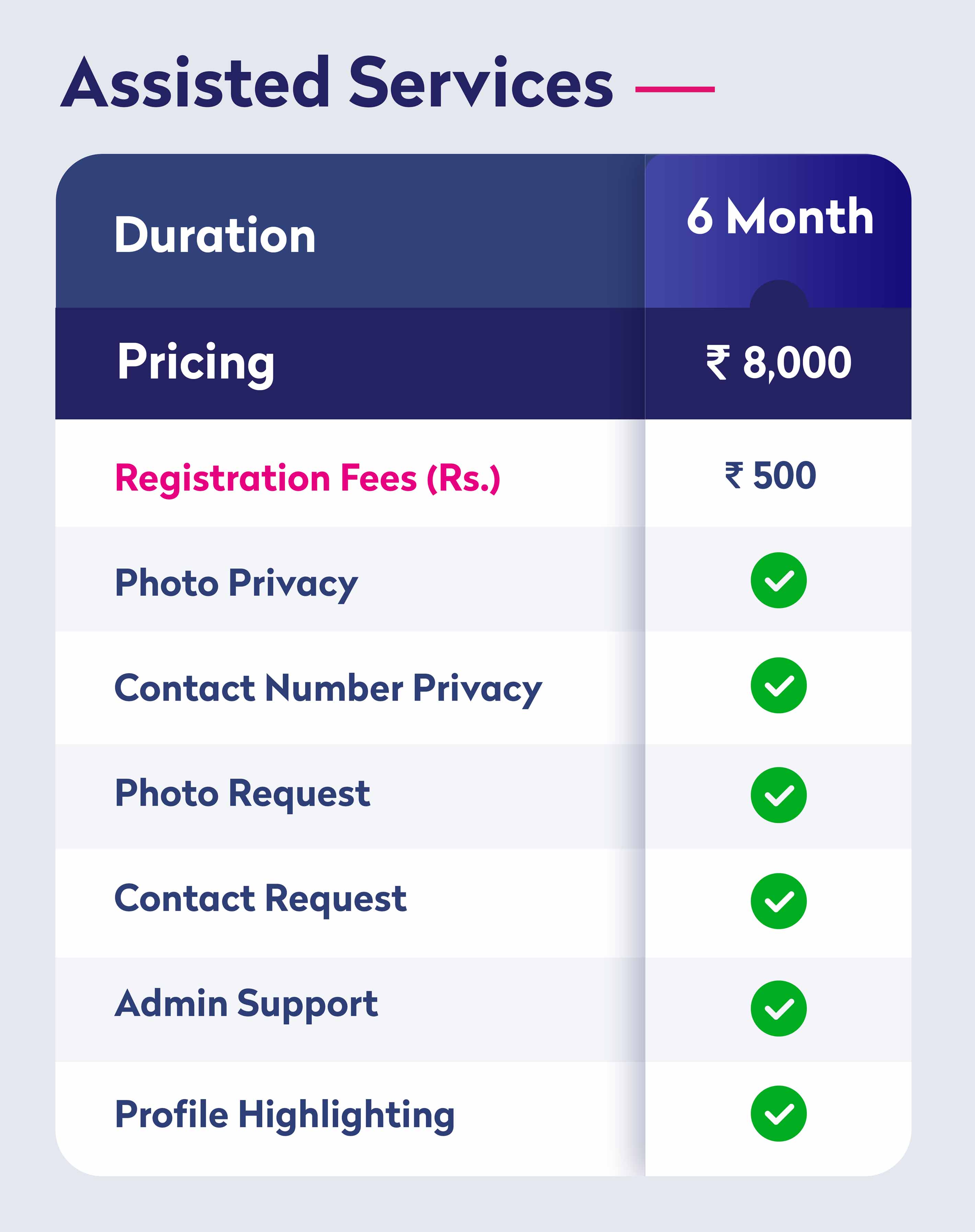Select the Photo Request feature text
Image resolution: width=975 pixels, height=1232 pixels.
tap(243, 794)
